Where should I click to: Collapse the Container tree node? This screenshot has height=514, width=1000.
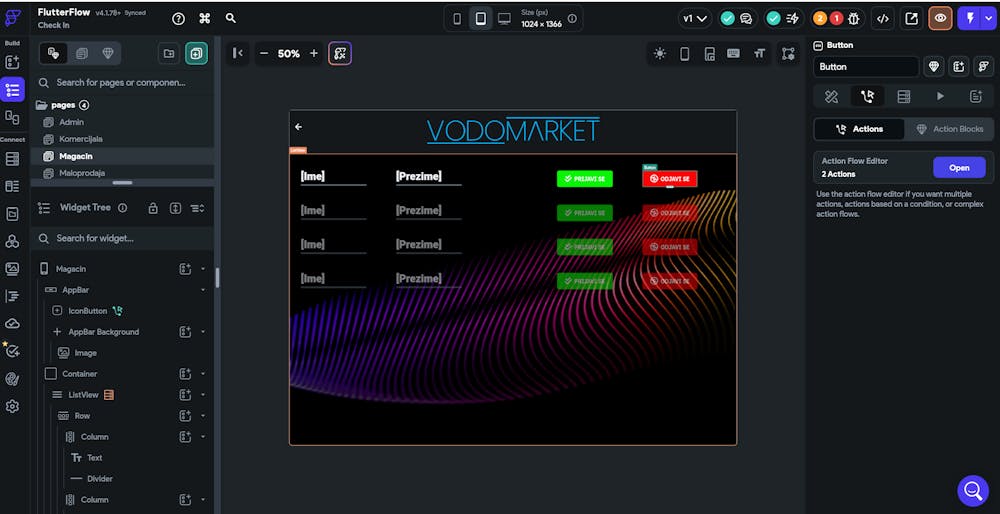point(203,374)
